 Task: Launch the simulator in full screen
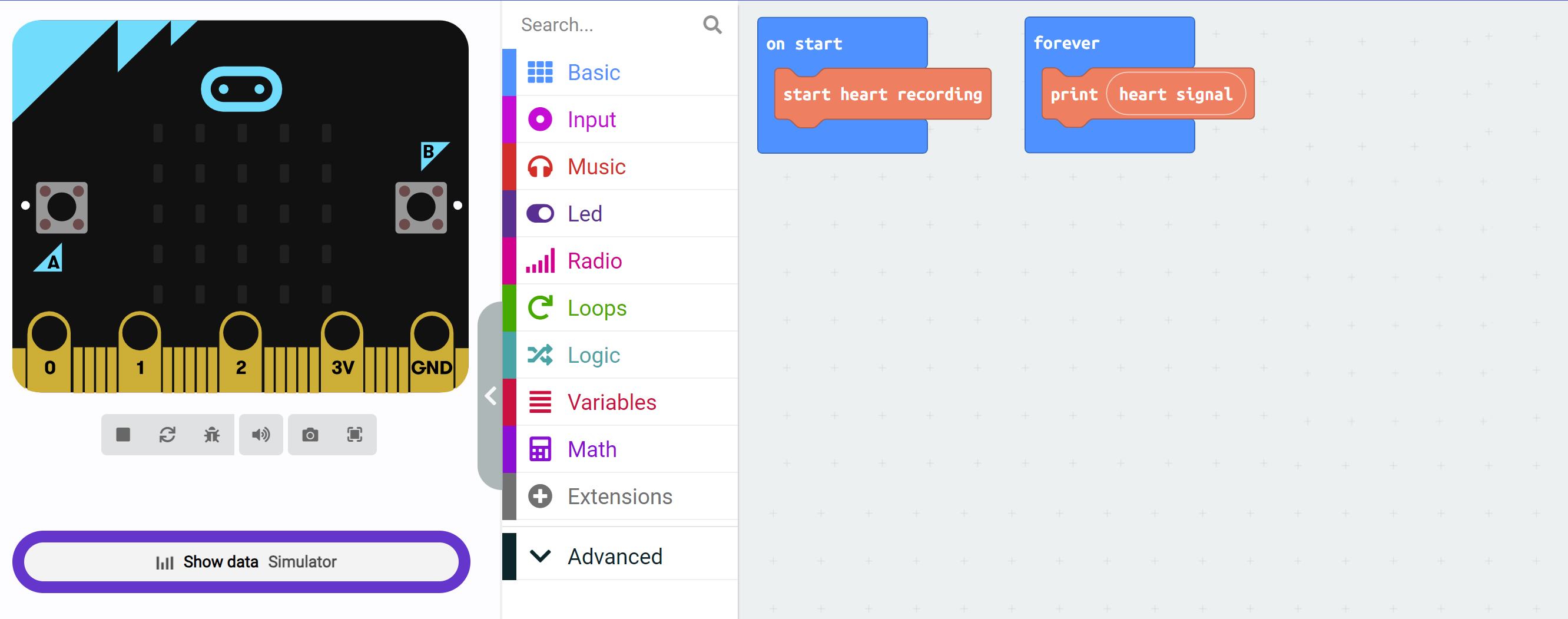pyautogui.click(x=354, y=434)
